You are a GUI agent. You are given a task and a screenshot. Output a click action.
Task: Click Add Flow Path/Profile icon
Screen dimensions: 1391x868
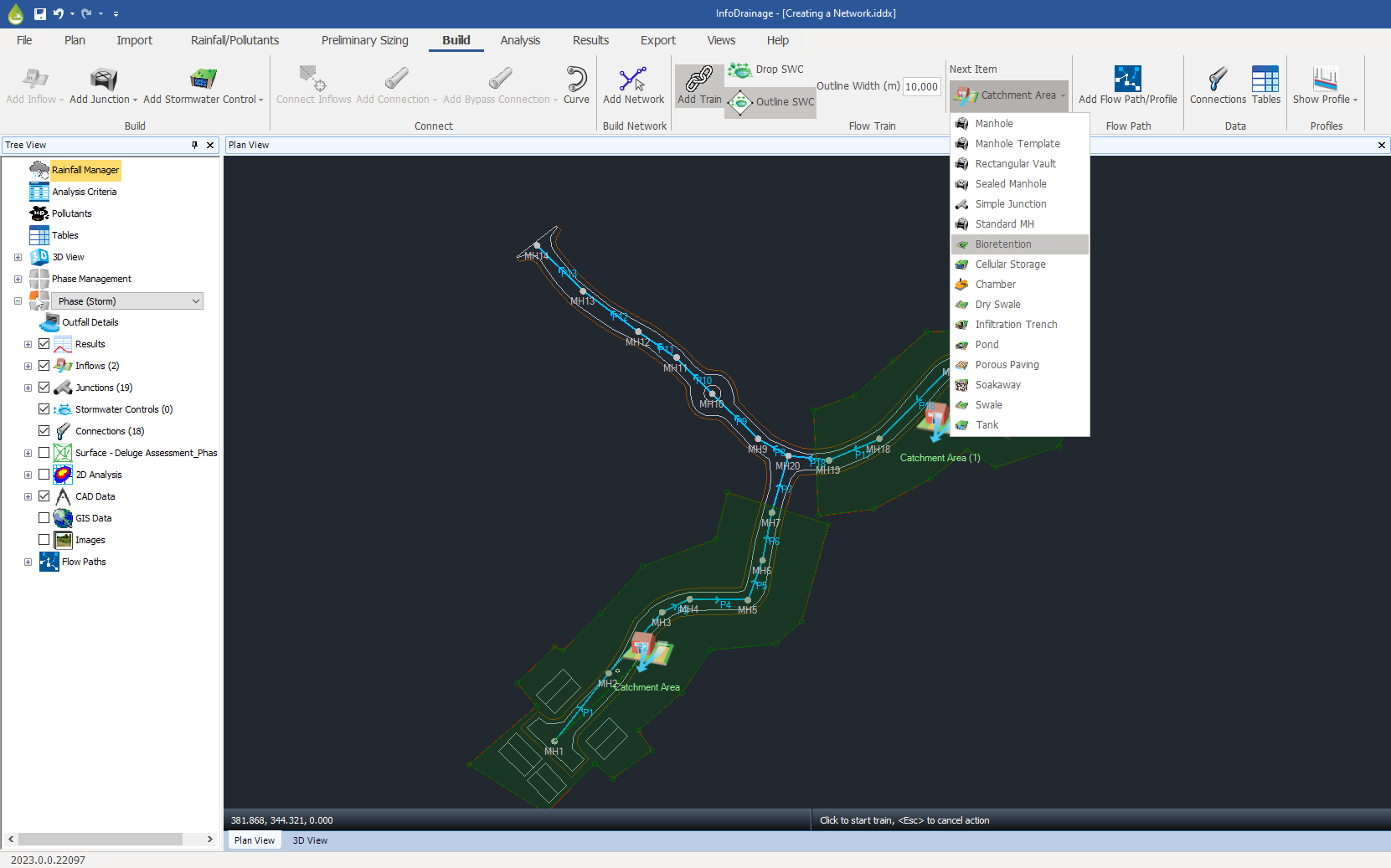click(1127, 79)
